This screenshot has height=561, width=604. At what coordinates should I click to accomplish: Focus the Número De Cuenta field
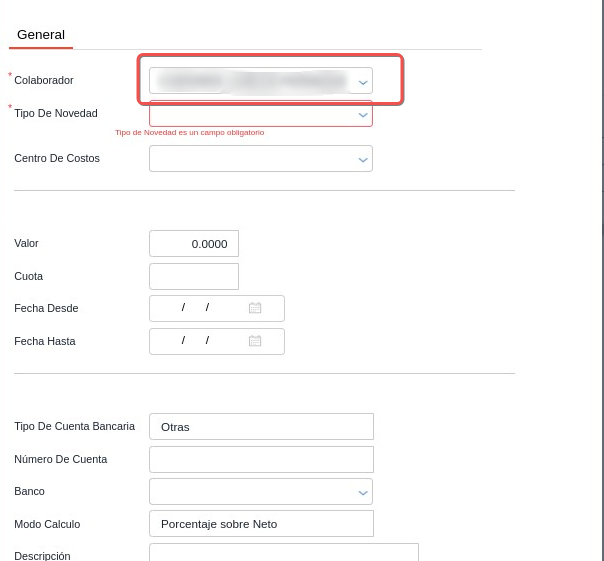coord(261,460)
